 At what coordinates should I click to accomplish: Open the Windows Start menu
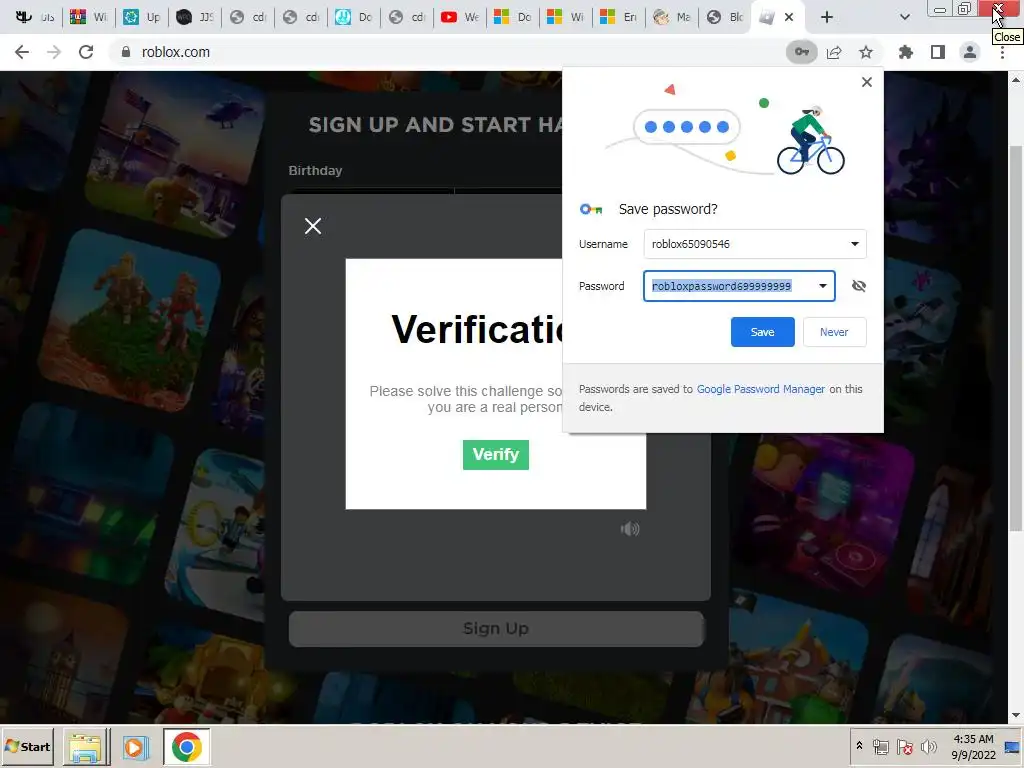[28, 746]
